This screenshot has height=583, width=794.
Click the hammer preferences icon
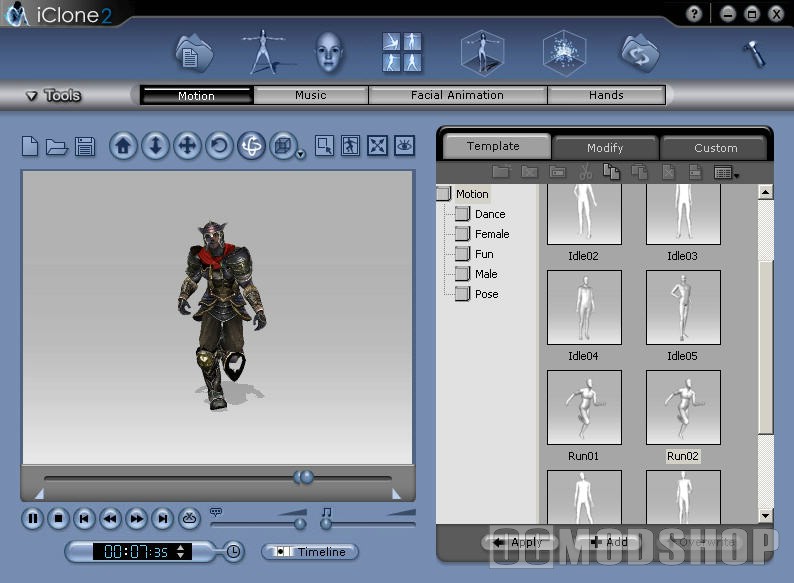click(x=754, y=54)
